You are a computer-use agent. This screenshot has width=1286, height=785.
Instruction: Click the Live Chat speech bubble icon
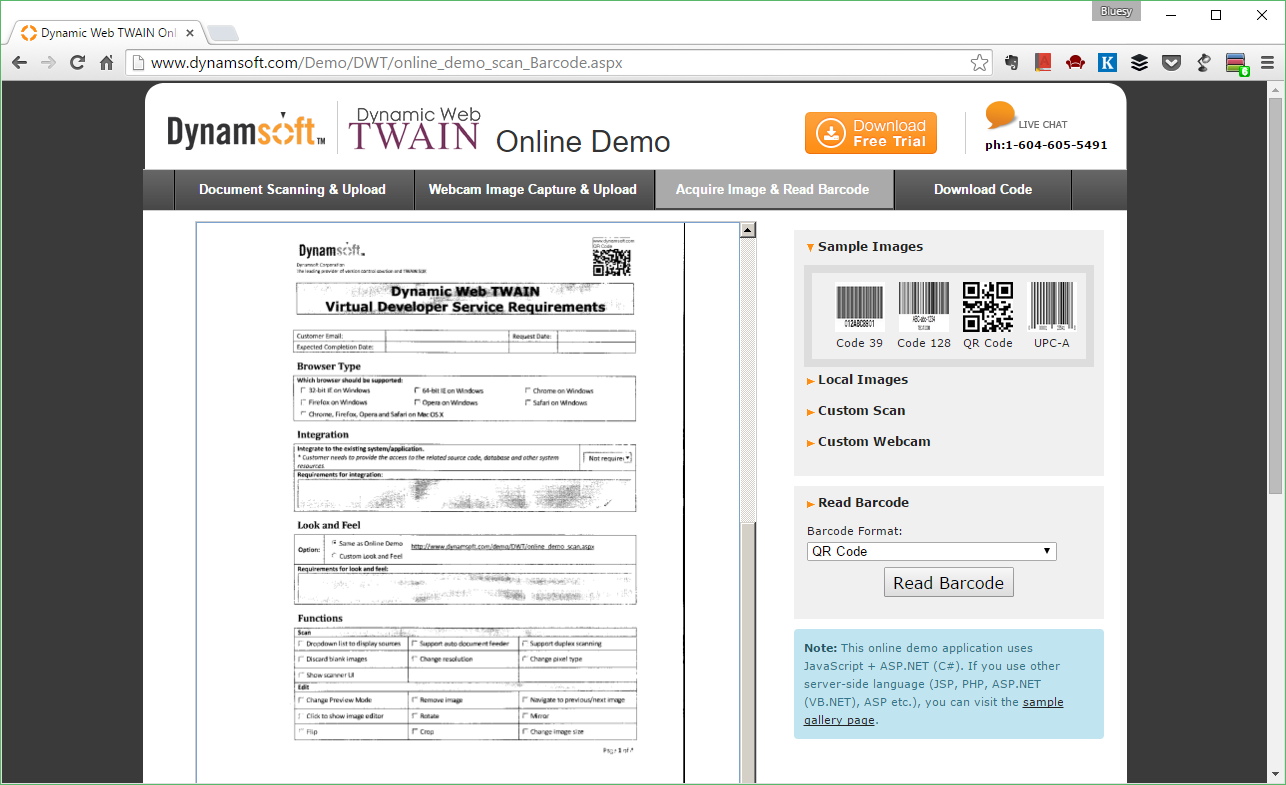[x=1001, y=115]
